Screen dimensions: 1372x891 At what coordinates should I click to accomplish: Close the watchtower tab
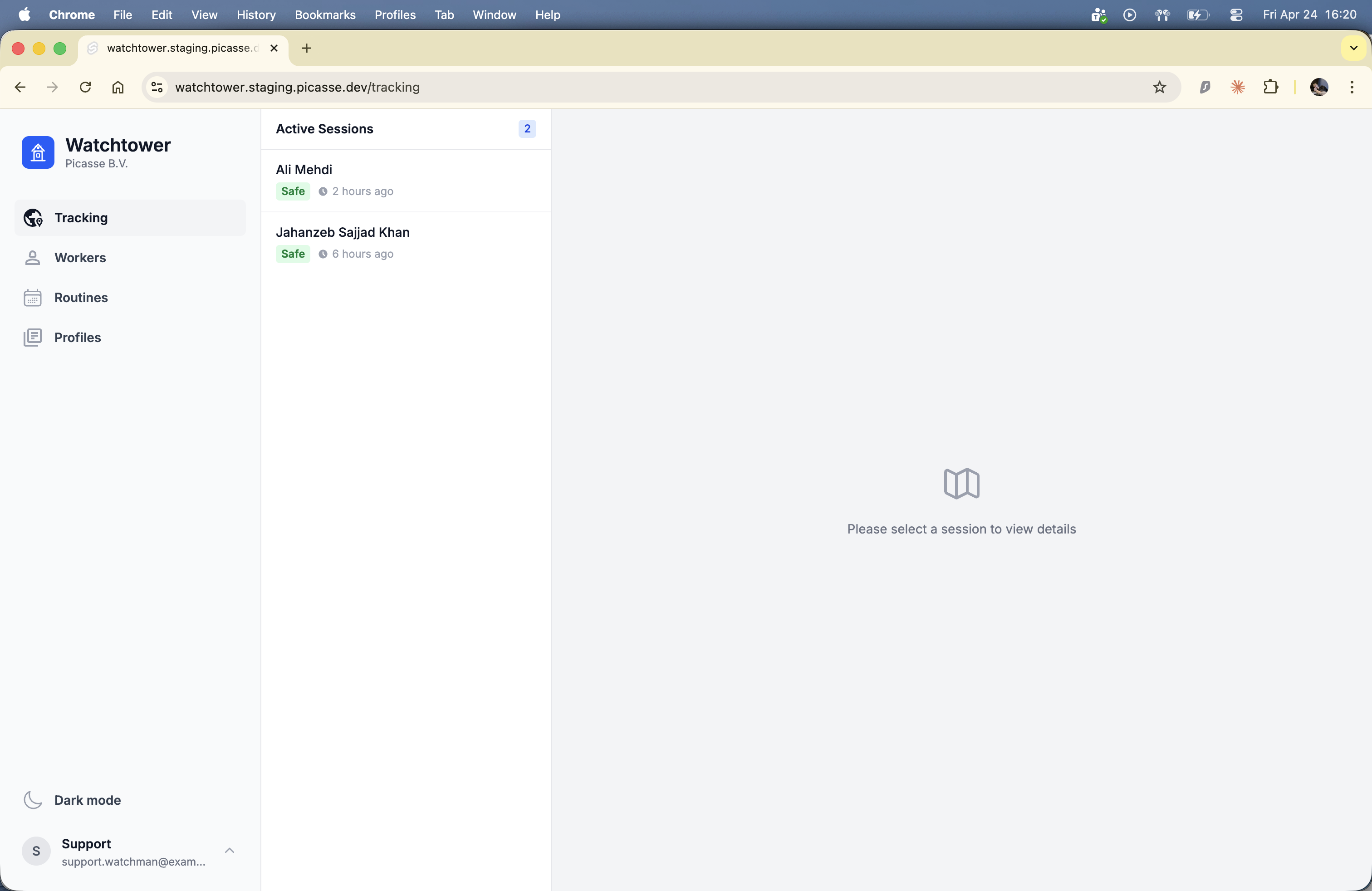pos(274,48)
